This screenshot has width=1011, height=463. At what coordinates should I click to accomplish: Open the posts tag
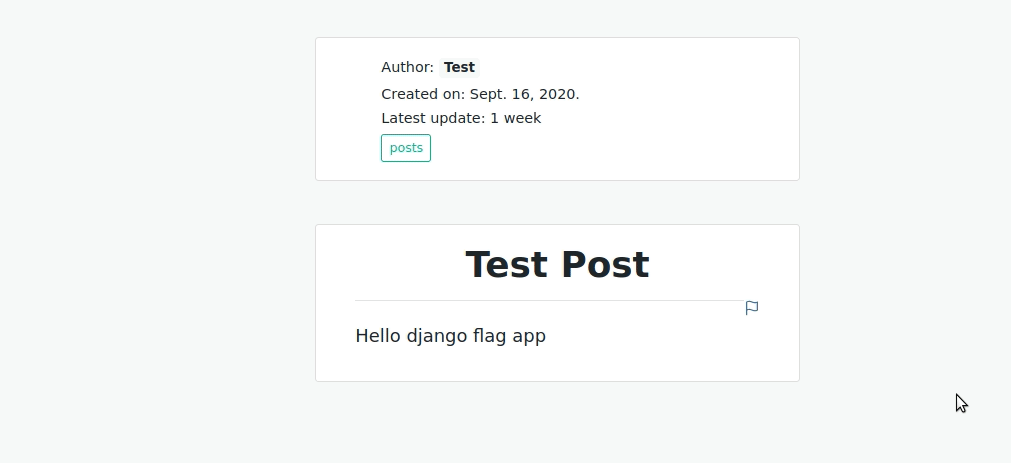(x=406, y=148)
